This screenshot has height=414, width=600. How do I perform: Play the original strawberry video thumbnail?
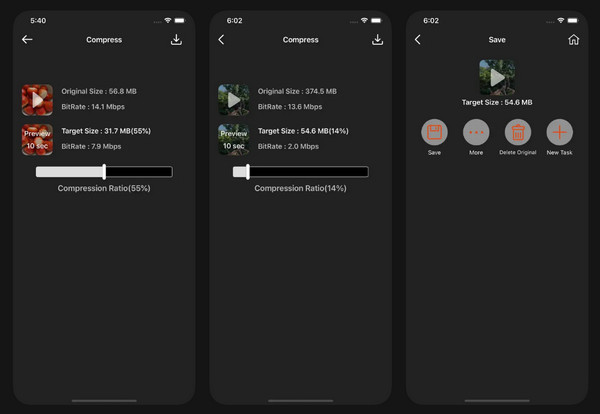pos(37,100)
